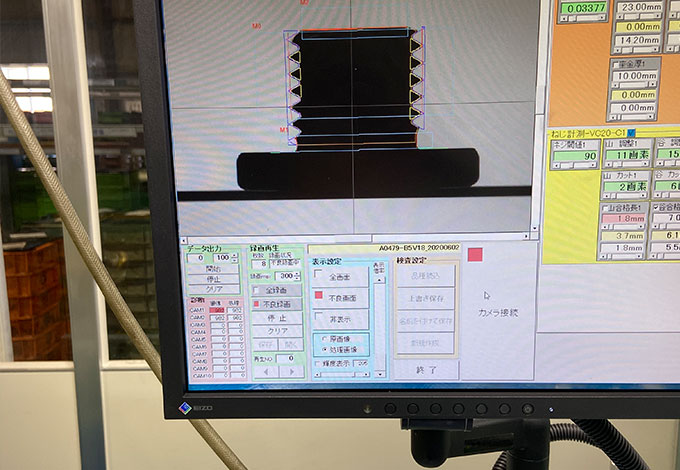Click the red status indicator square
The height and width of the screenshot is (470, 680).
pyautogui.click(x=475, y=255)
